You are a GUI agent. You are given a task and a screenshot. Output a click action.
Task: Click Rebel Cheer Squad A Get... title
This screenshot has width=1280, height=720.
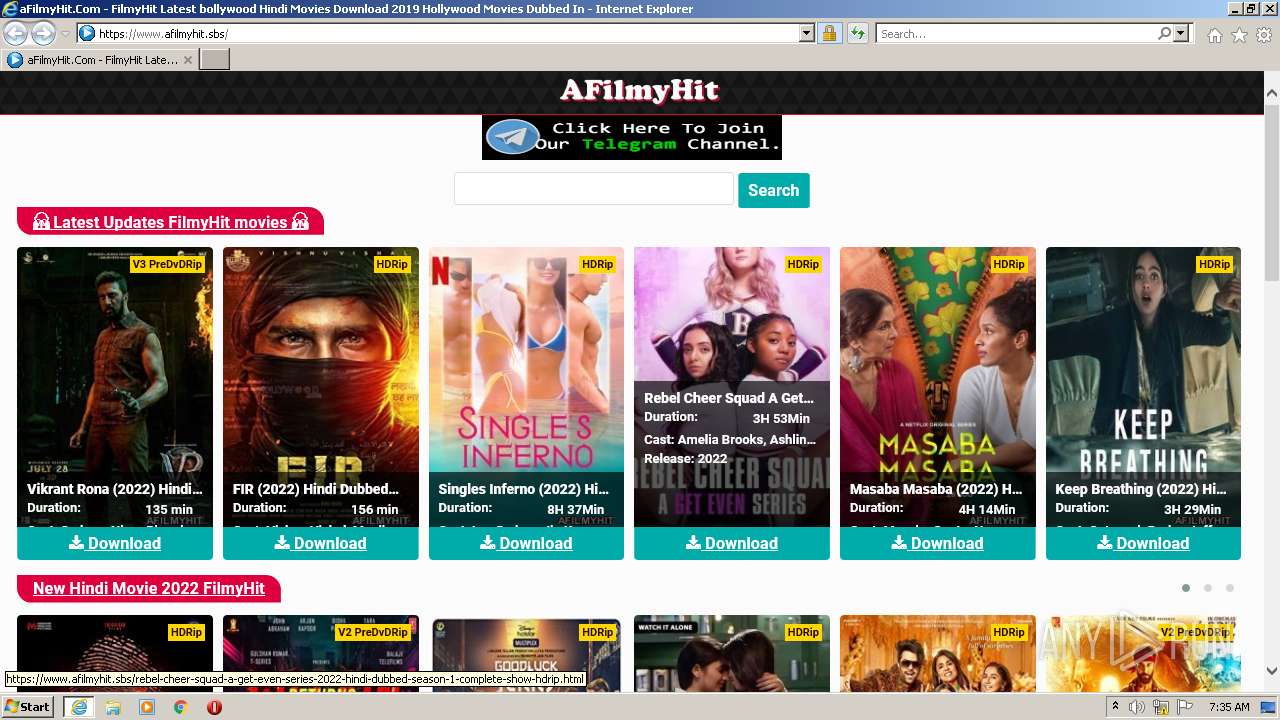[x=729, y=398]
